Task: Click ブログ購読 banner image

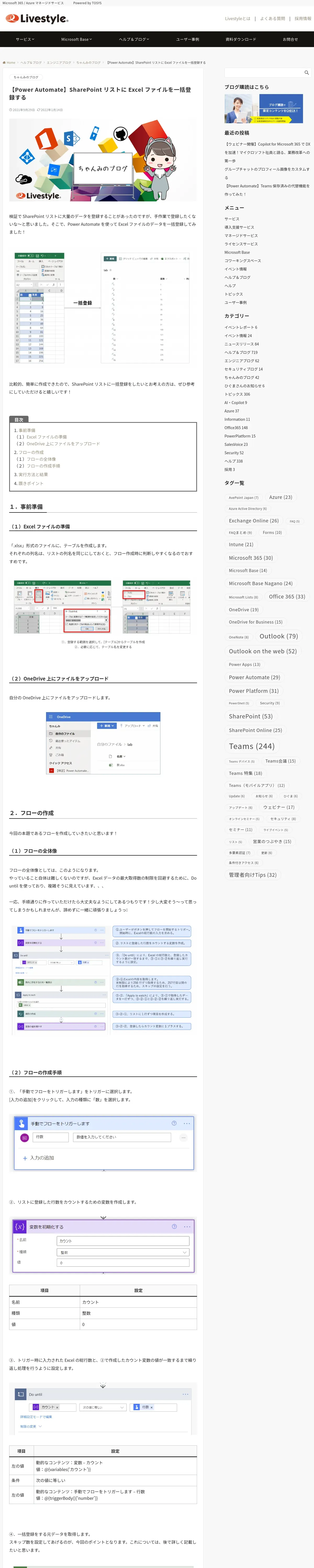Action: tap(263, 109)
